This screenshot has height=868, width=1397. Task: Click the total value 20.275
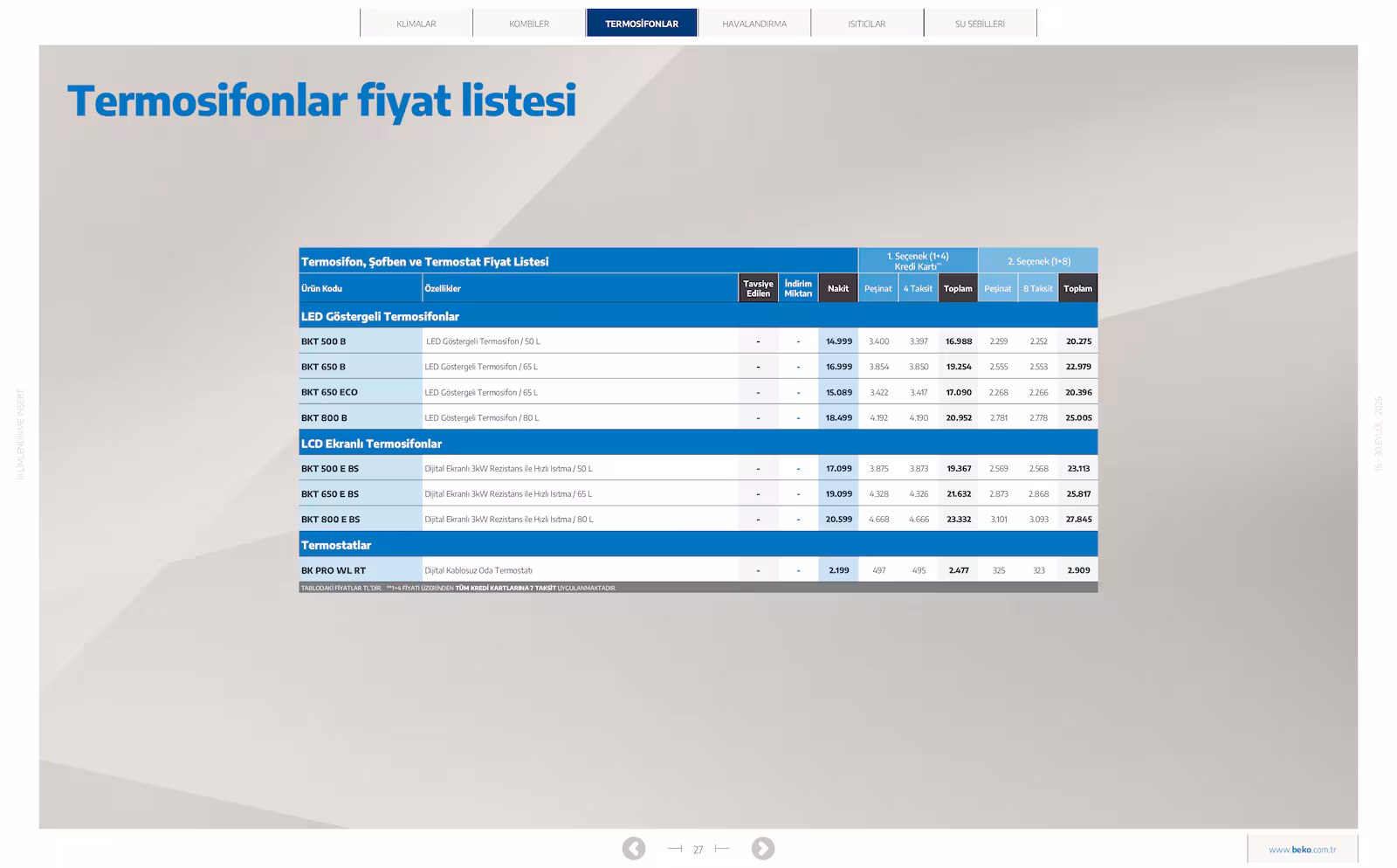(x=1078, y=341)
